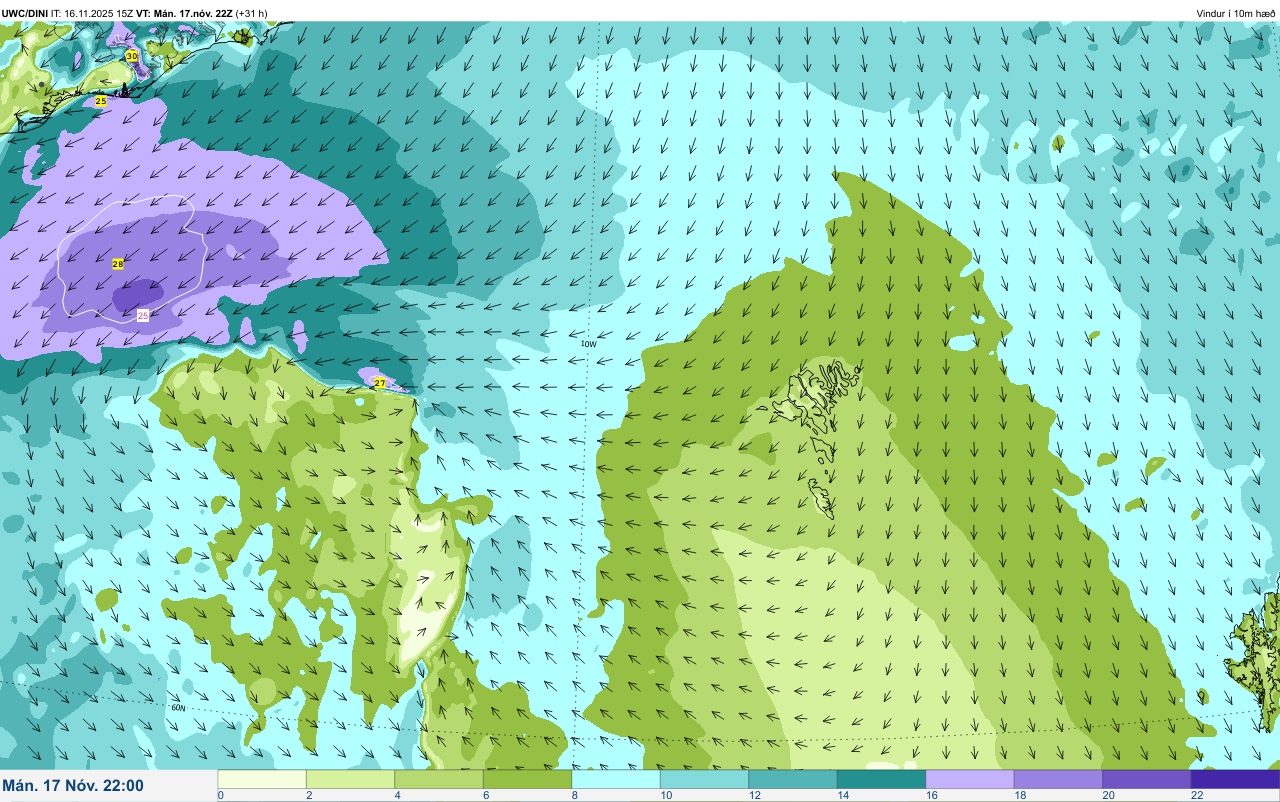Click the 12–14 medium teal legend swatch
The width and height of the screenshot is (1280, 802).
point(793,779)
